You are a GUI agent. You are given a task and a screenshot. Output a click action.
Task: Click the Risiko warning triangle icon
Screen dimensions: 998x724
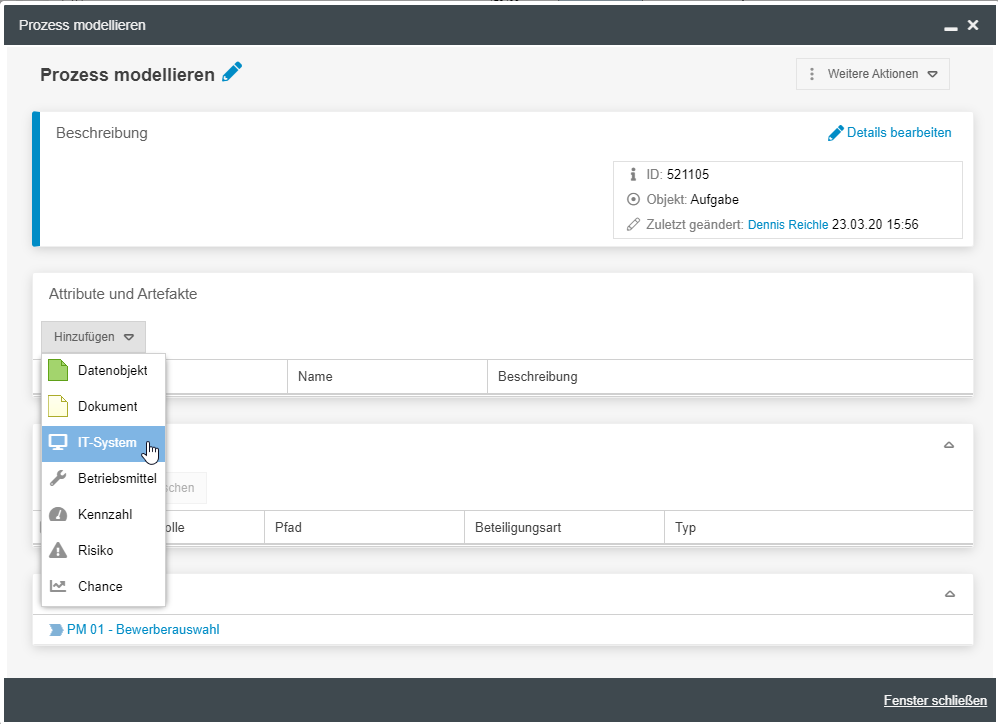58,551
